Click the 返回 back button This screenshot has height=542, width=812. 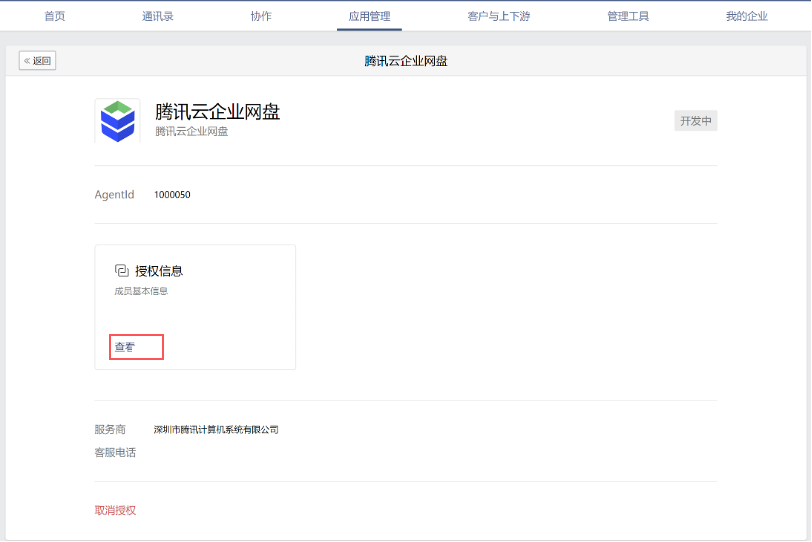click(x=37, y=61)
